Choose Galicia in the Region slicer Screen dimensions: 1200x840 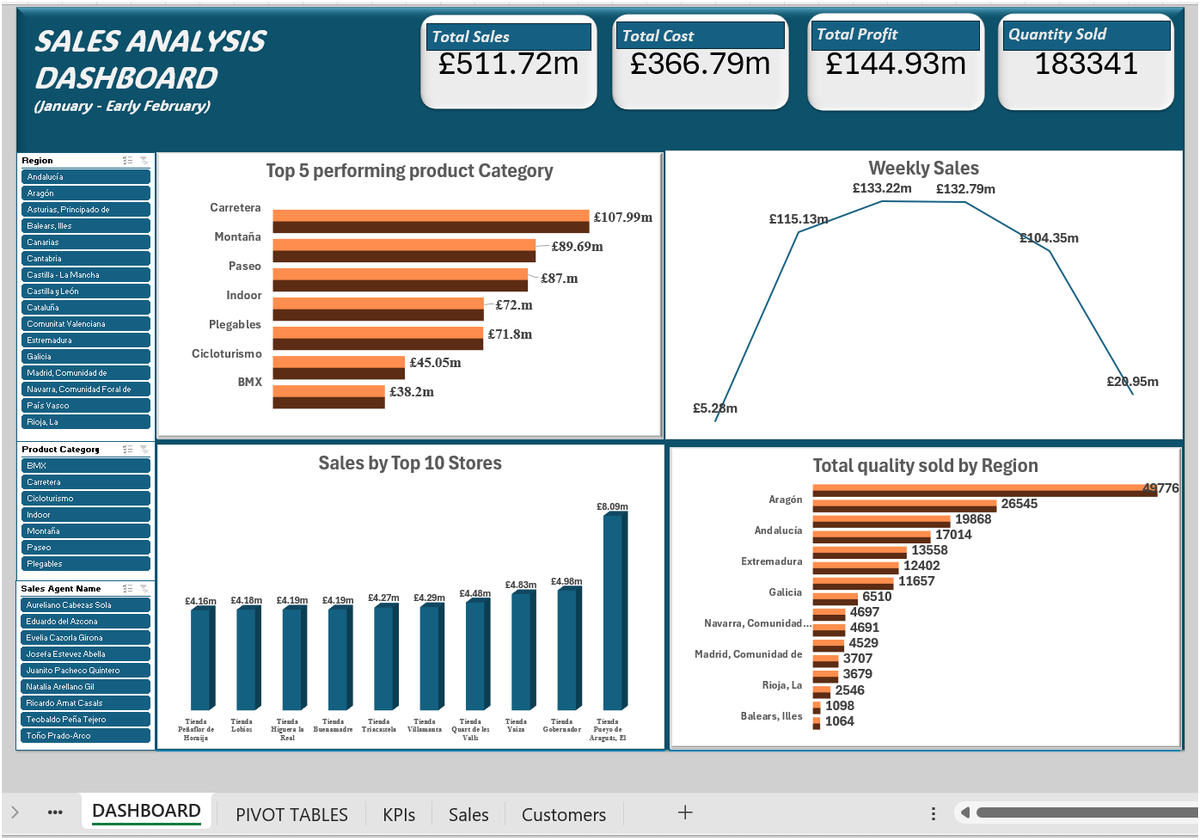pyautogui.click(x=85, y=356)
